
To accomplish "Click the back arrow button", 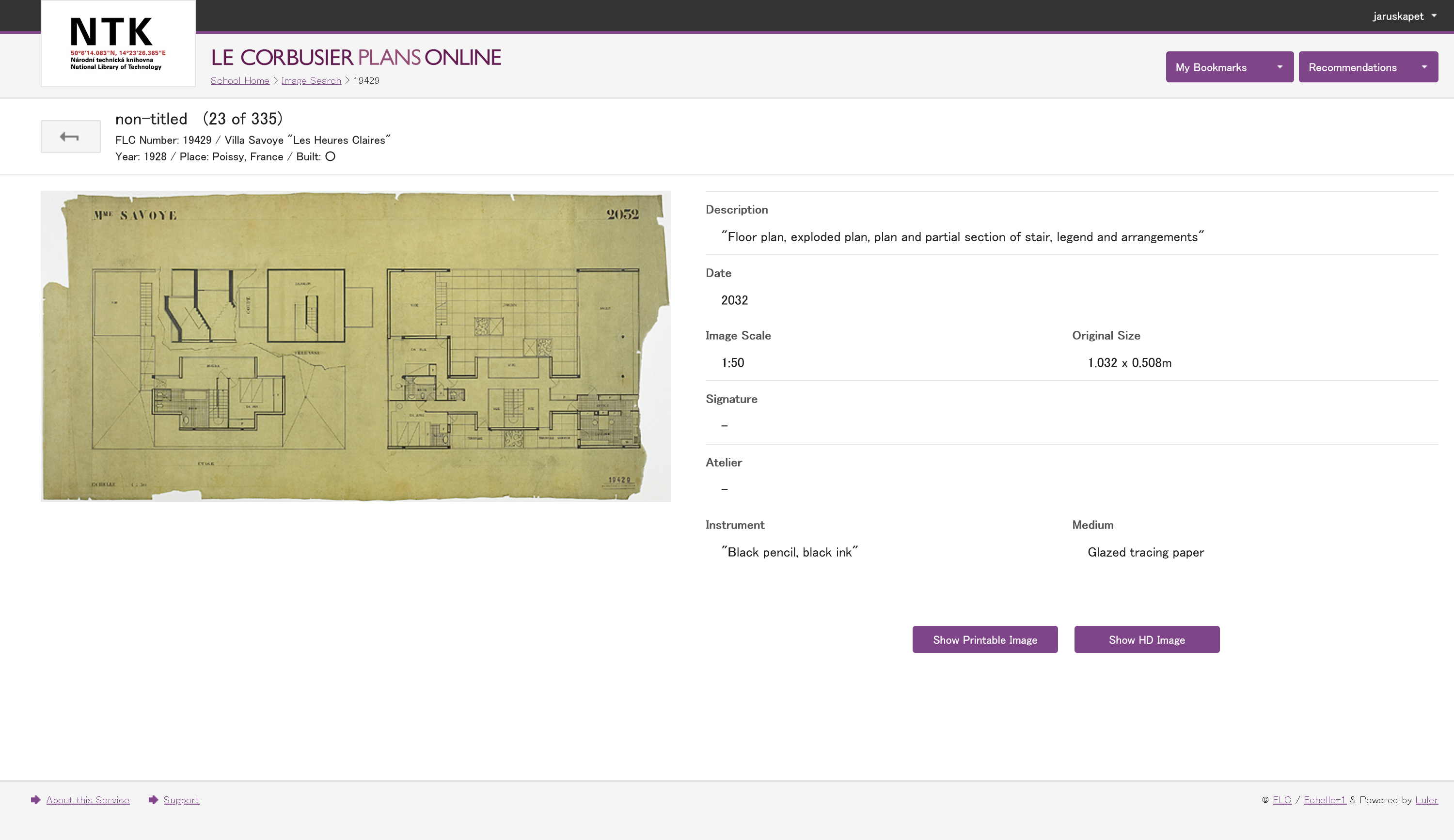I will point(70,137).
